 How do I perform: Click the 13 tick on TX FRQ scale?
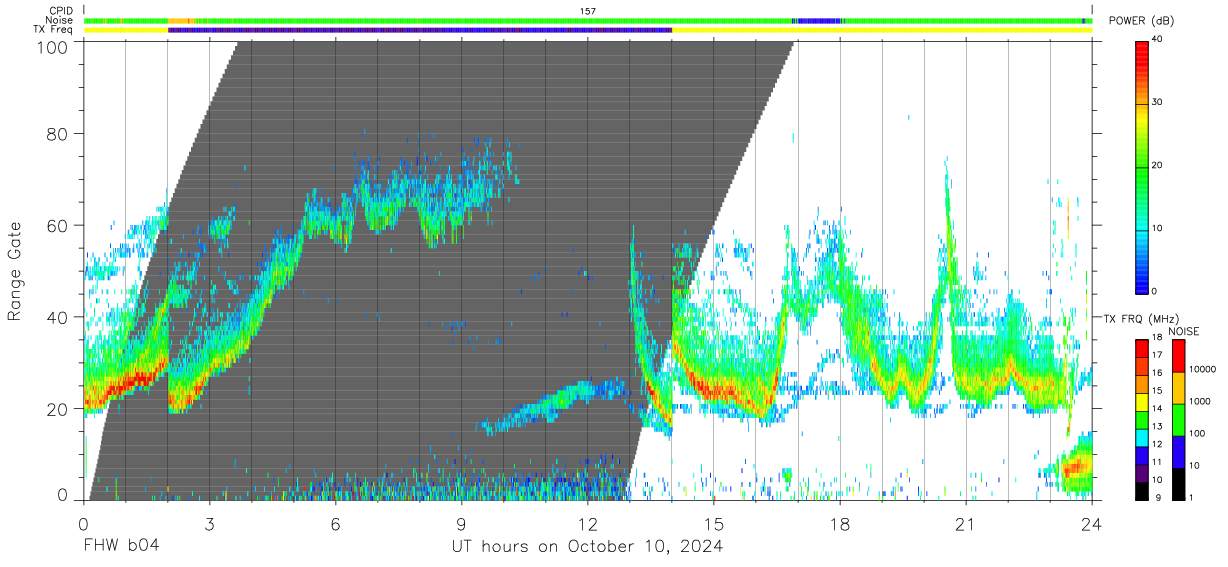point(1157,426)
